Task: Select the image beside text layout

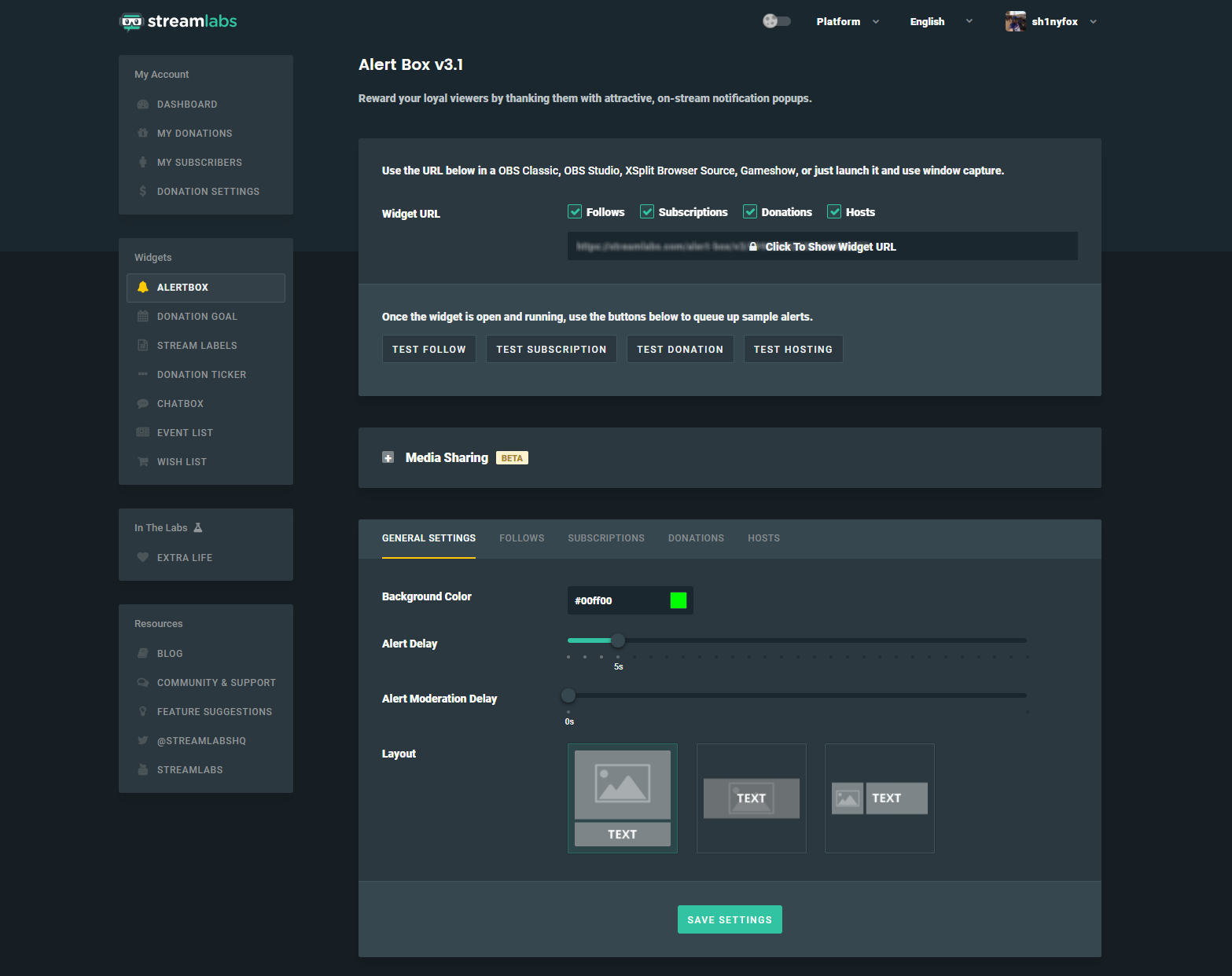Action: tap(880, 798)
